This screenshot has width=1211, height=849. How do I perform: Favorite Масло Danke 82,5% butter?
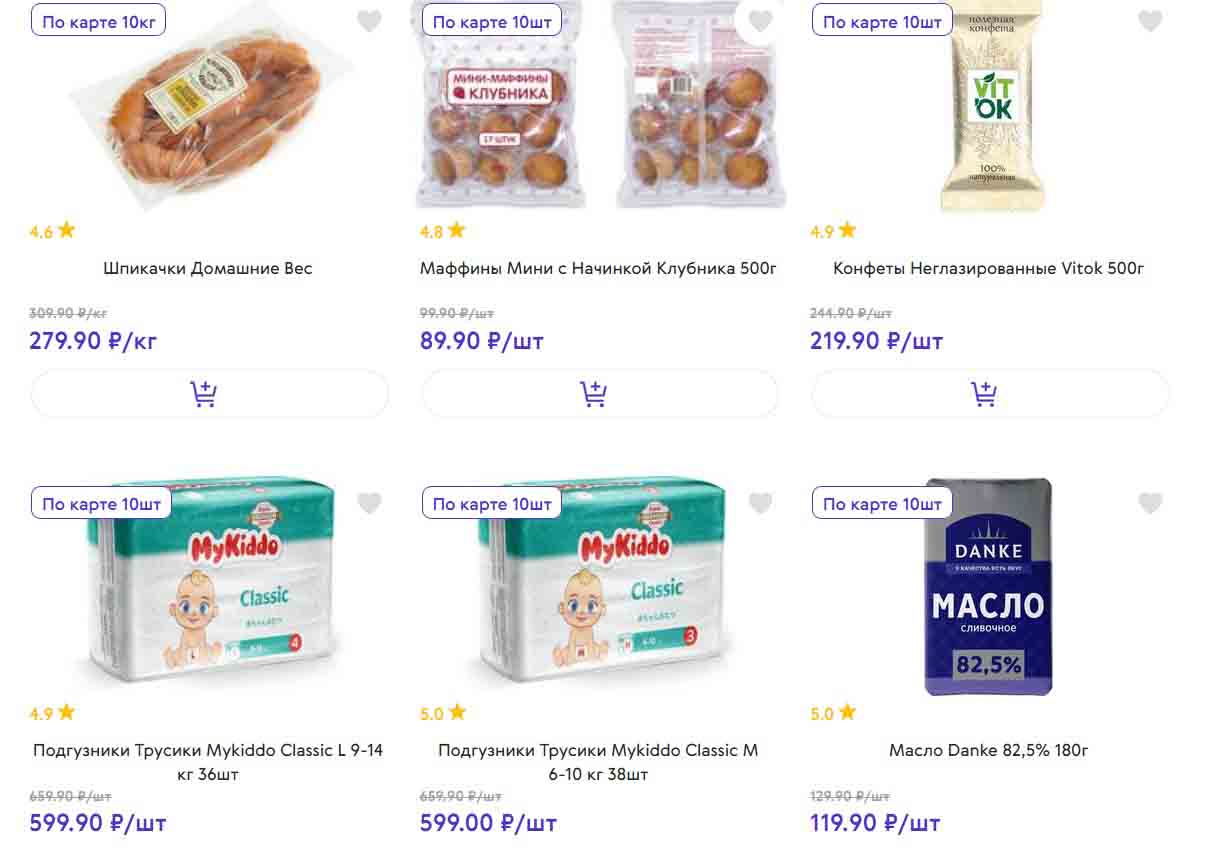1151,503
